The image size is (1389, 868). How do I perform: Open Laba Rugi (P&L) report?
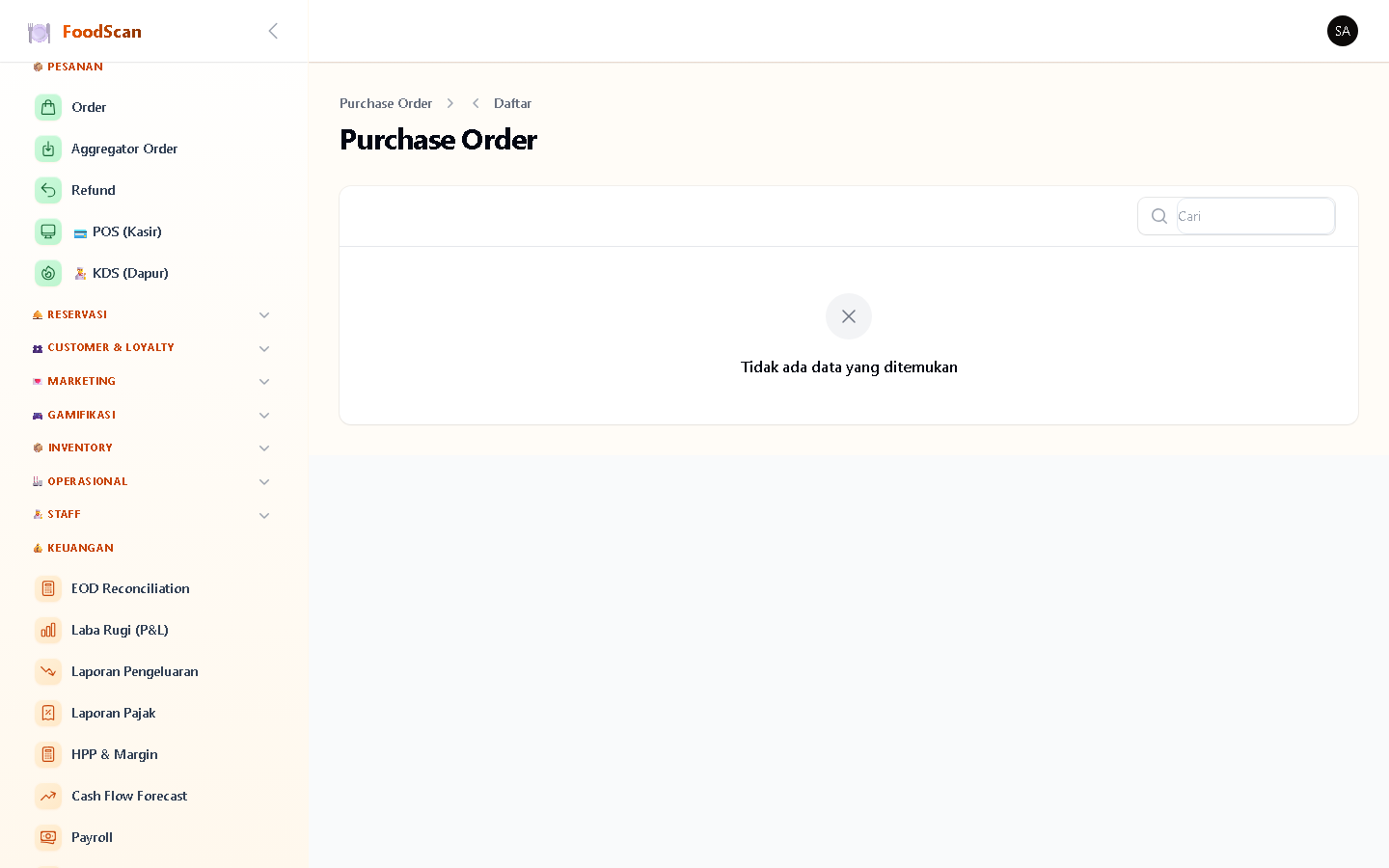pyautogui.click(x=154, y=630)
